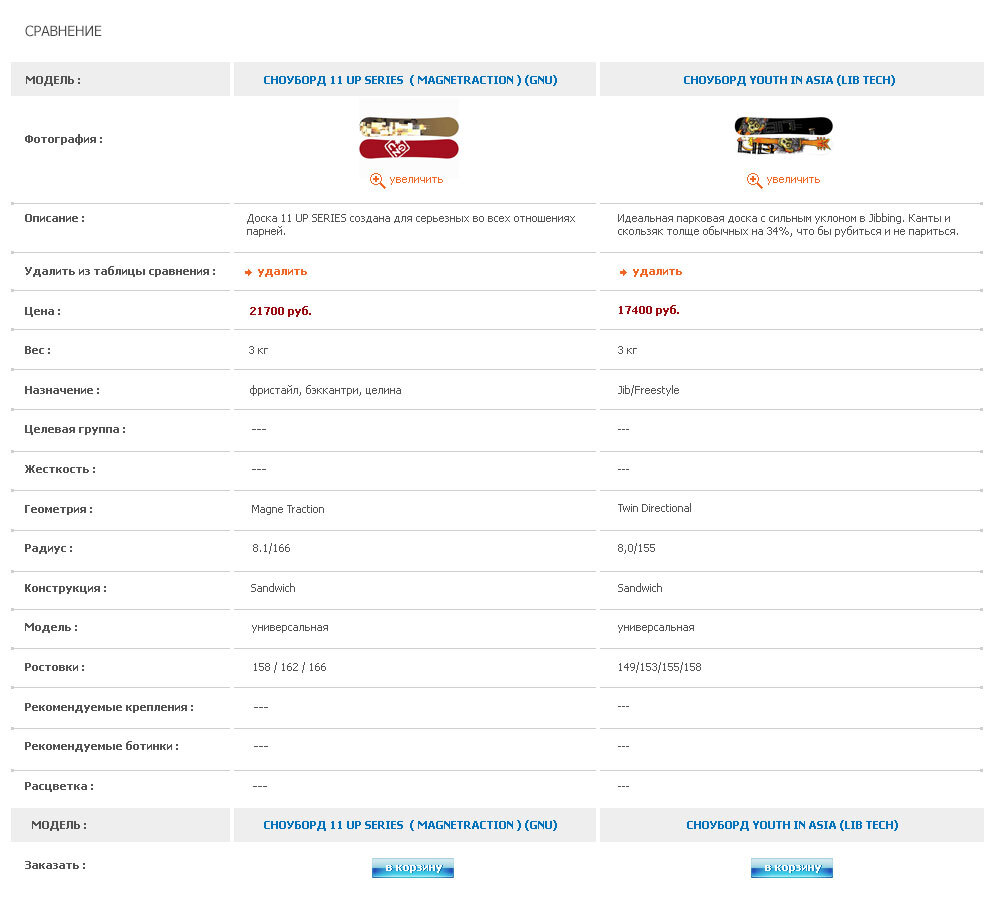Click the Конструкция : row label
This screenshot has width=996, height=900.
(x=65, y=588)
